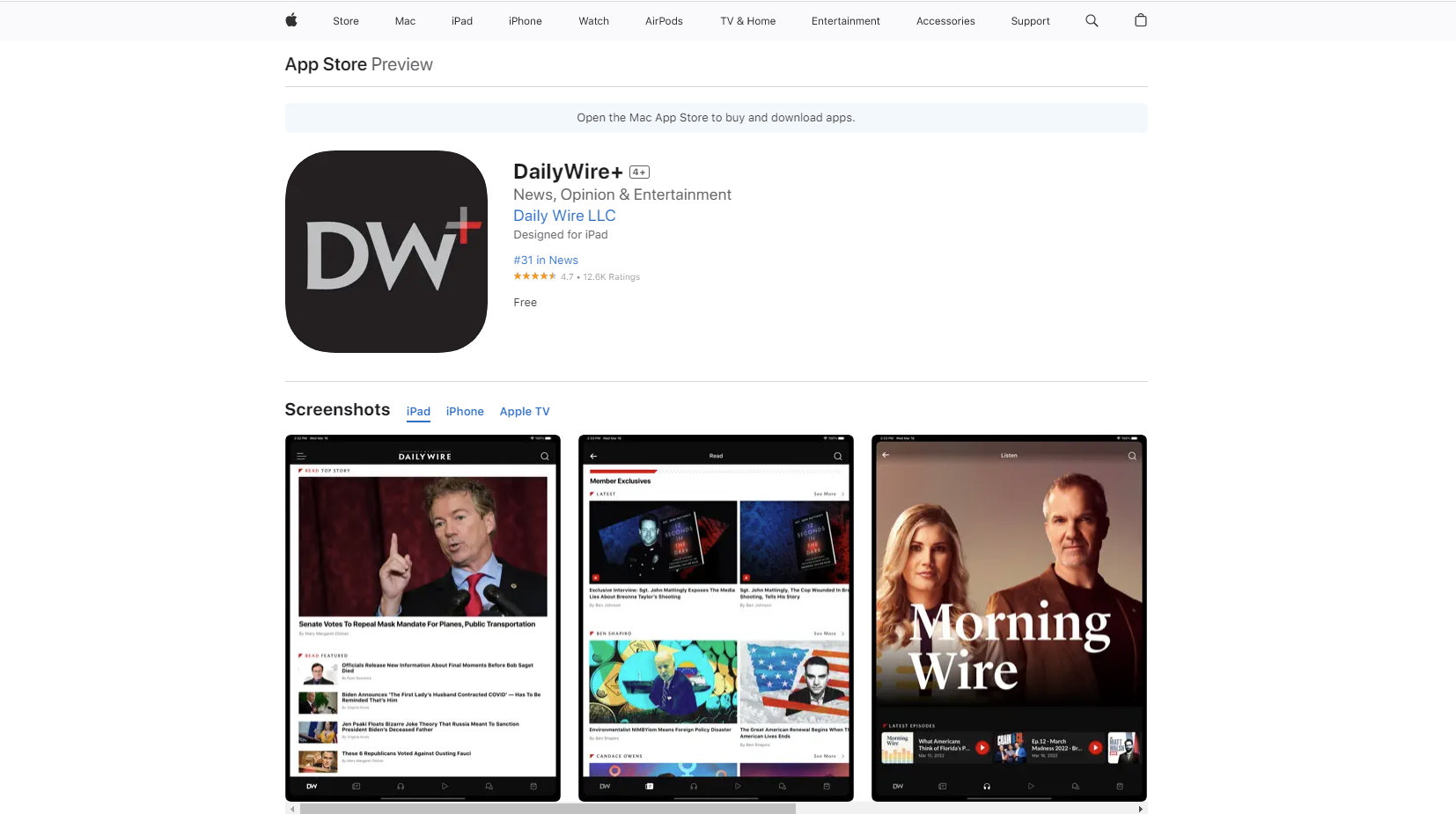The image size is (1456, 814).
Task: Click the #31 in News ranking link
Action: [545, 260]
